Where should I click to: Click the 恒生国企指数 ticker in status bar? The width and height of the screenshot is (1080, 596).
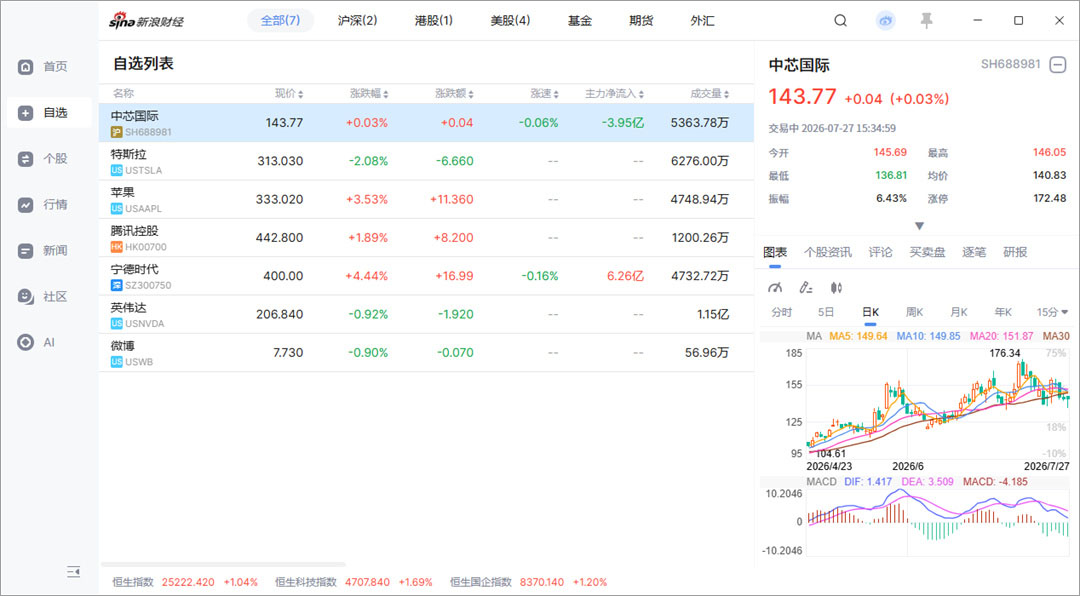(x=528, y=582)
